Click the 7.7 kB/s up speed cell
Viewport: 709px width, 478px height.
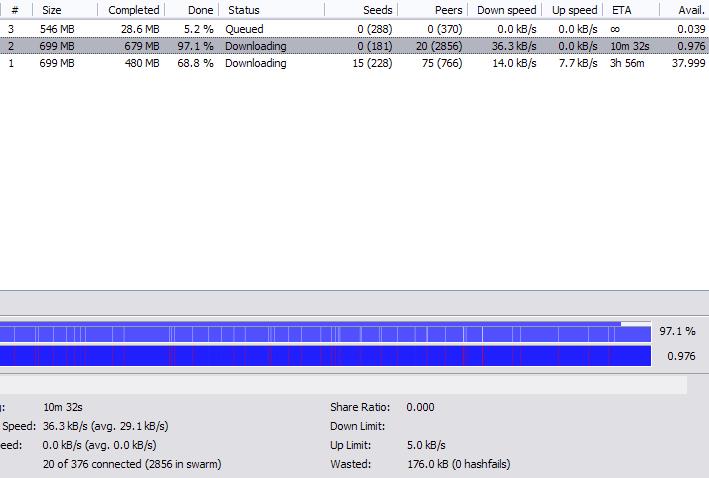(x=578, y=63)
